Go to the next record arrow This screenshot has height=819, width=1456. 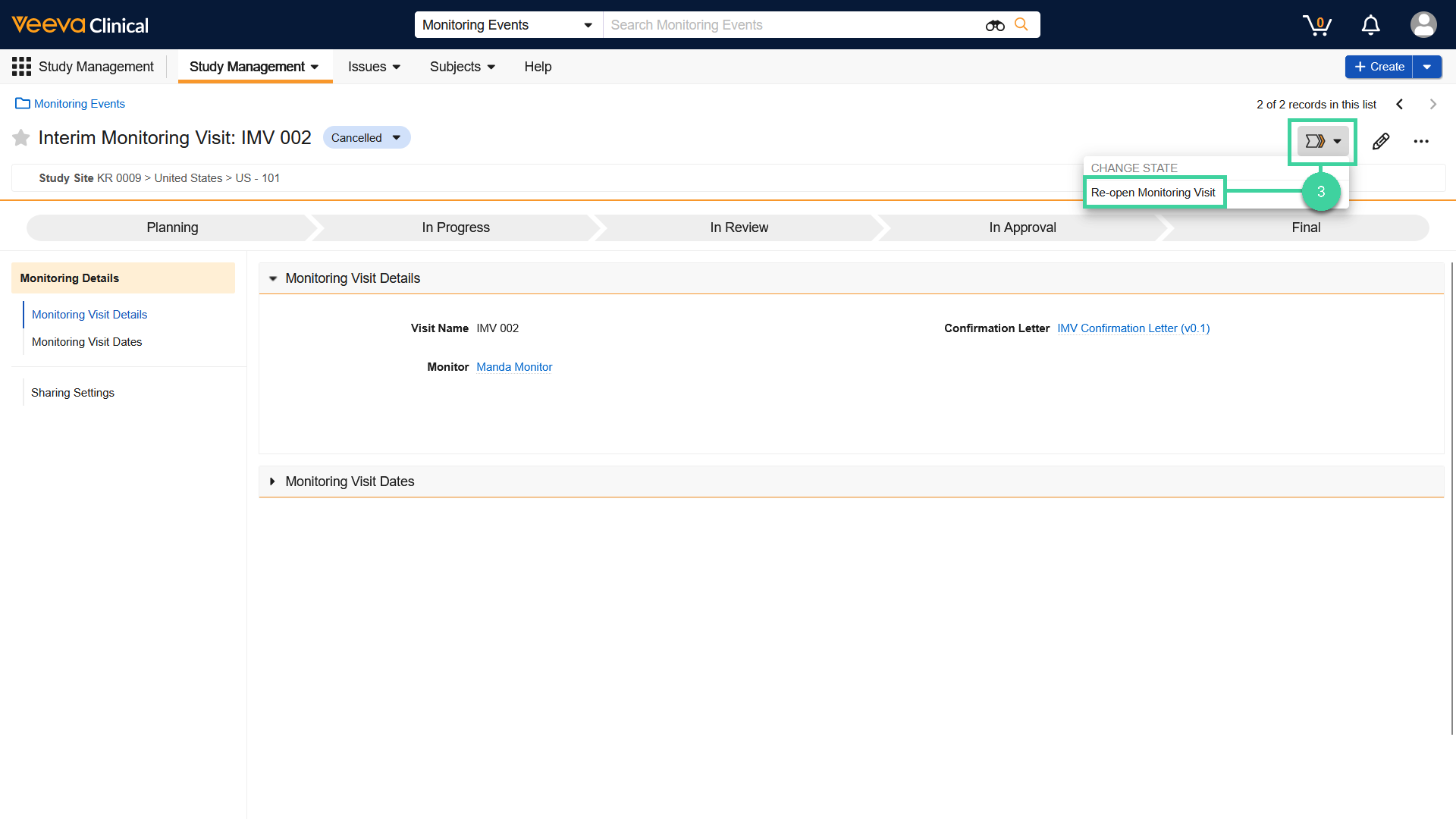point(1432,104)
